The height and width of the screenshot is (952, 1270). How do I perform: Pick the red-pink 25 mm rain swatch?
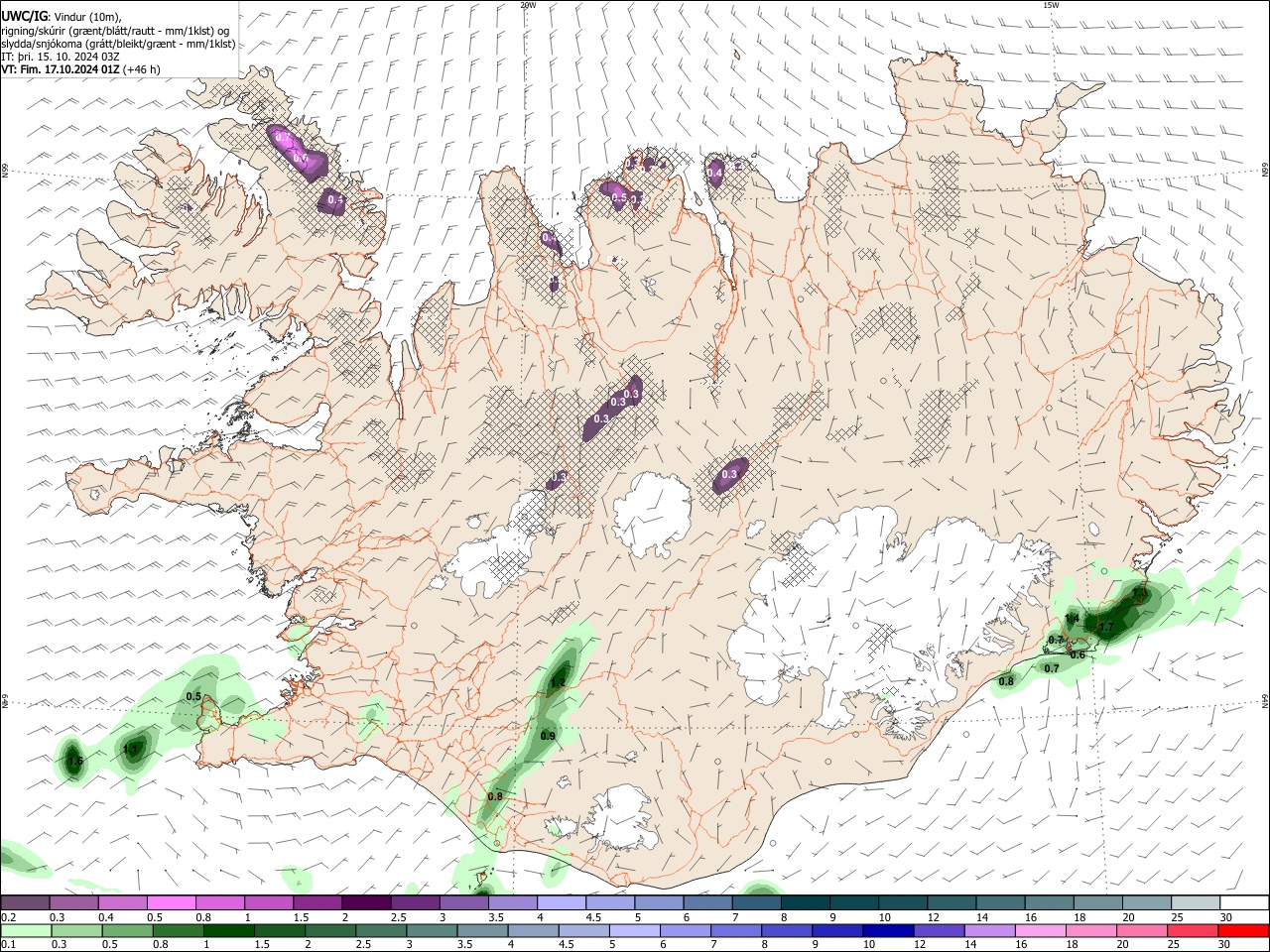pyautogui.click(x=1192, y=930)
